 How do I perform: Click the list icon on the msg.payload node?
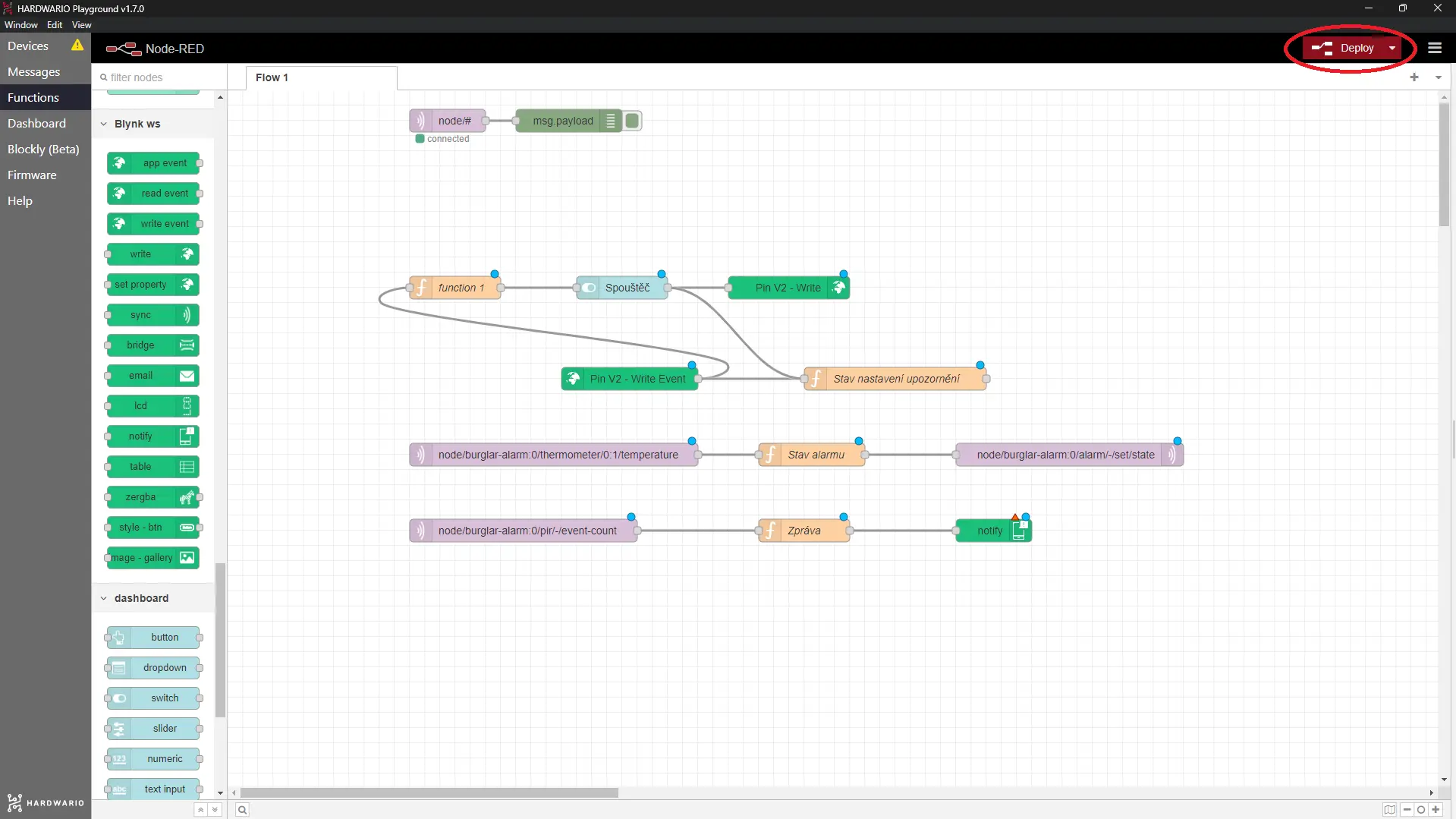(611, 121)
